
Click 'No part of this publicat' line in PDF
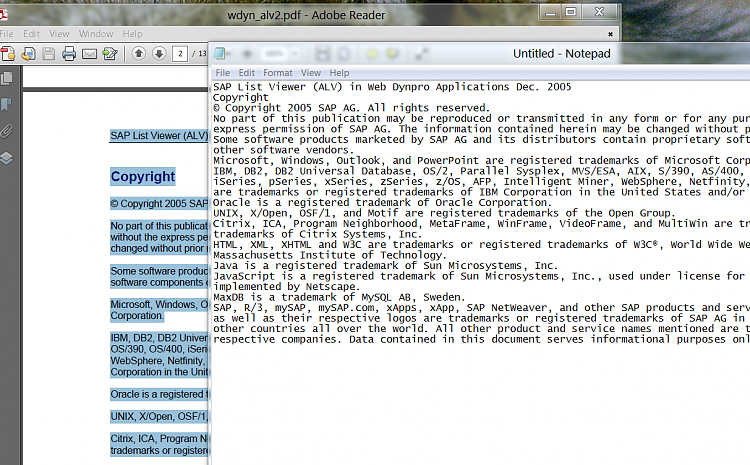(x=159, y=225)
